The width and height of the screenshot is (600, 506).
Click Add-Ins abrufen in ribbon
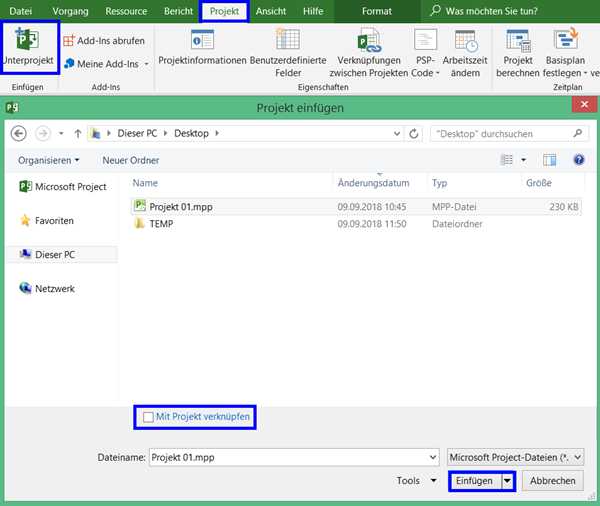click(x=103, y=41)
